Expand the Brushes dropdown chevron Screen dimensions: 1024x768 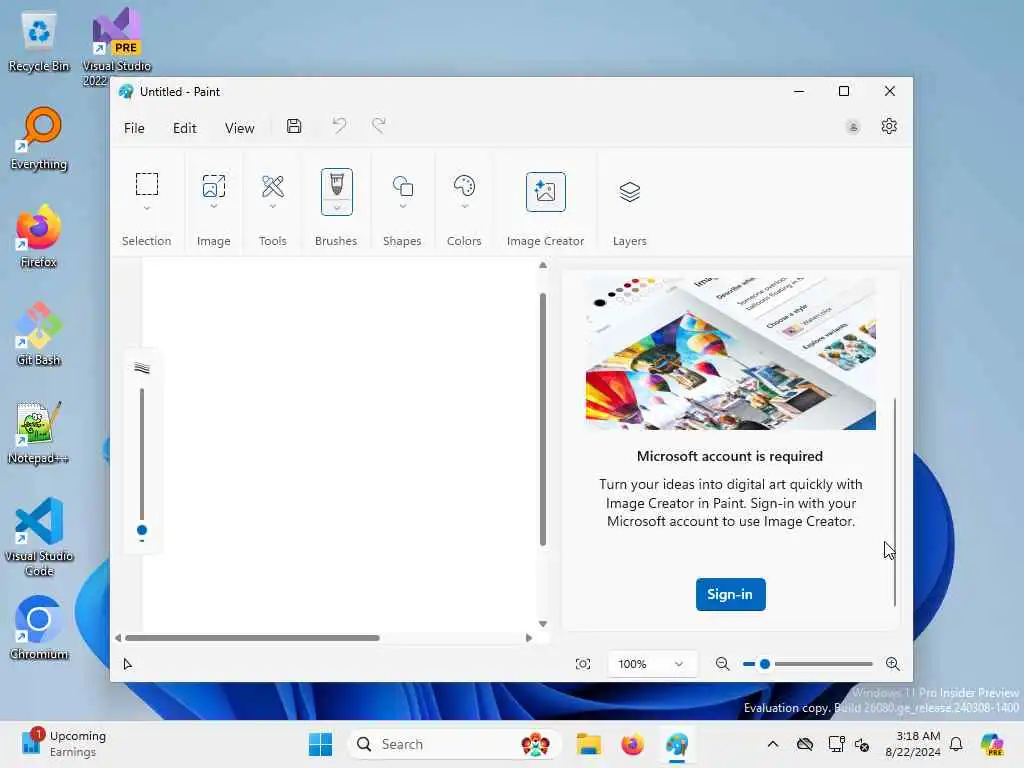coord(336,208)
